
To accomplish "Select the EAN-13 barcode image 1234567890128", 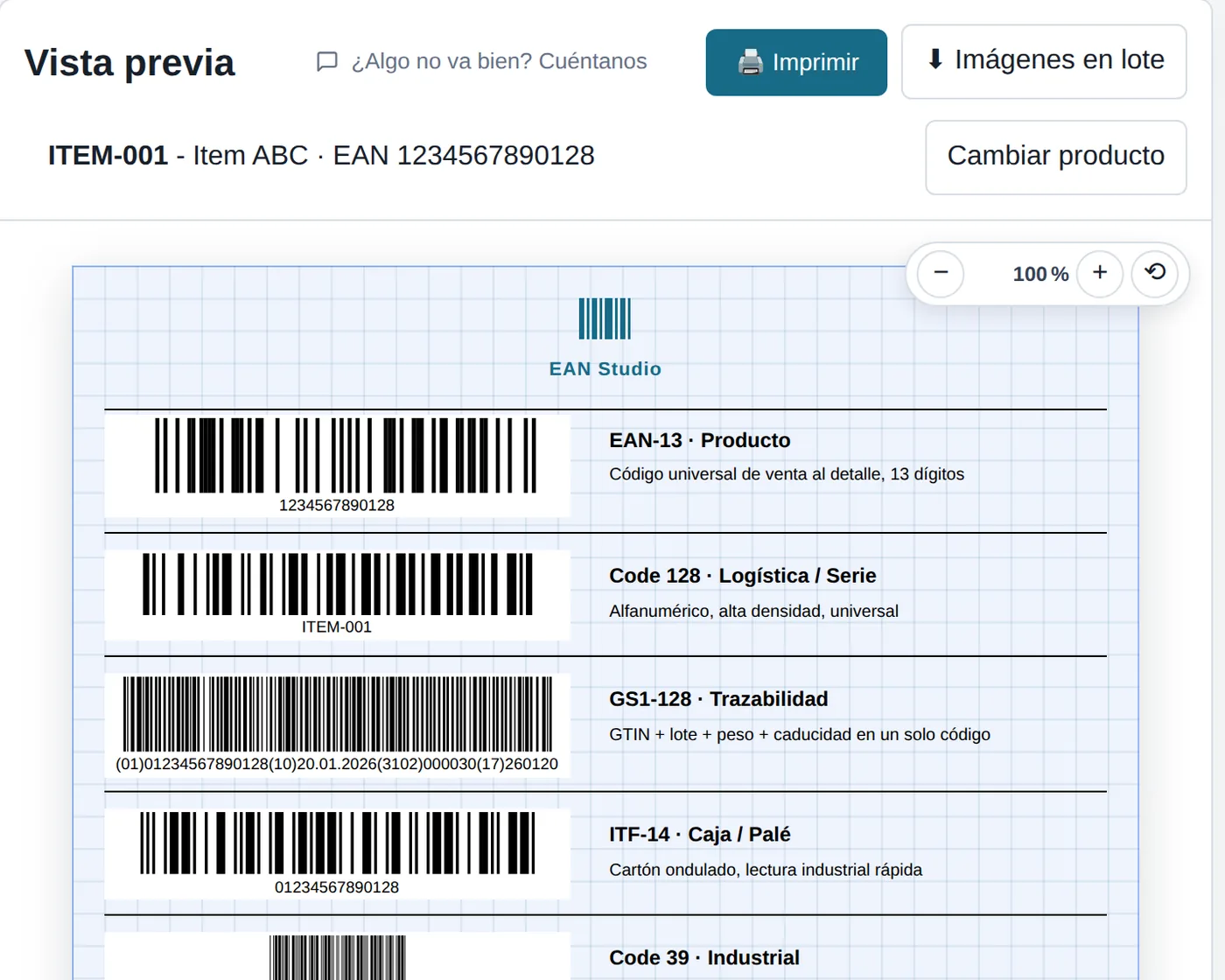I will (x=337, y=465).
